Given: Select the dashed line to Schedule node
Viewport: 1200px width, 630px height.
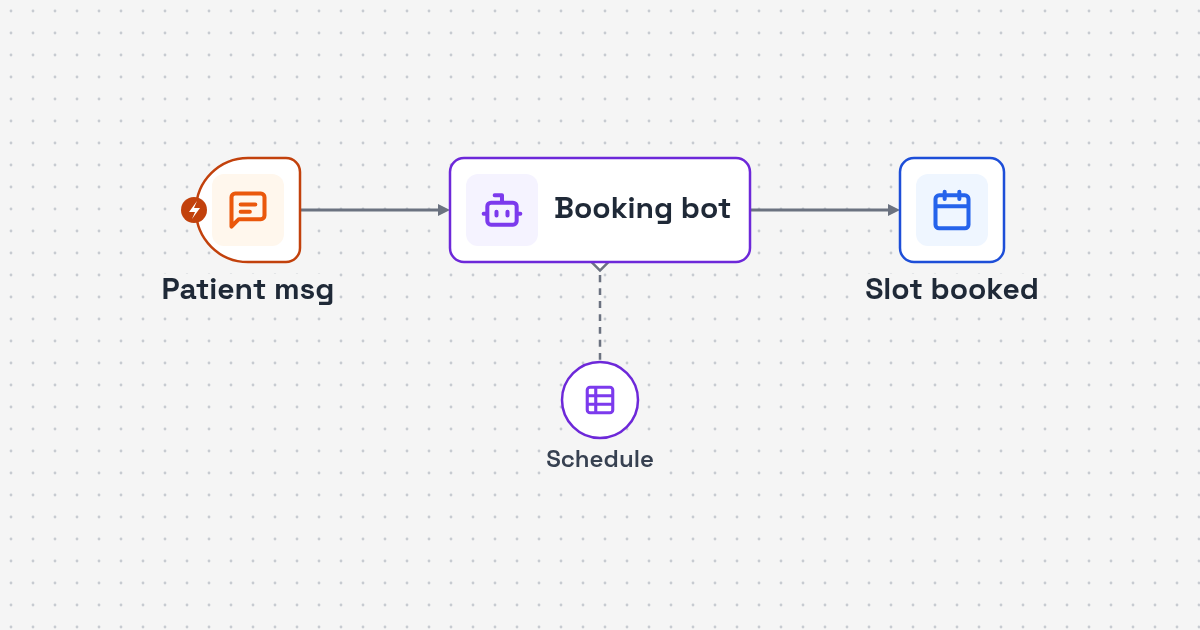Looking at the screenshot, I should point(600,316).
